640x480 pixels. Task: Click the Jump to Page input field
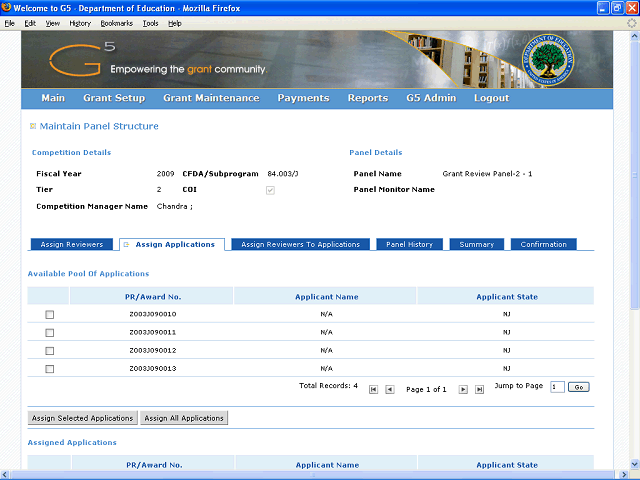(x=557, y=387)
